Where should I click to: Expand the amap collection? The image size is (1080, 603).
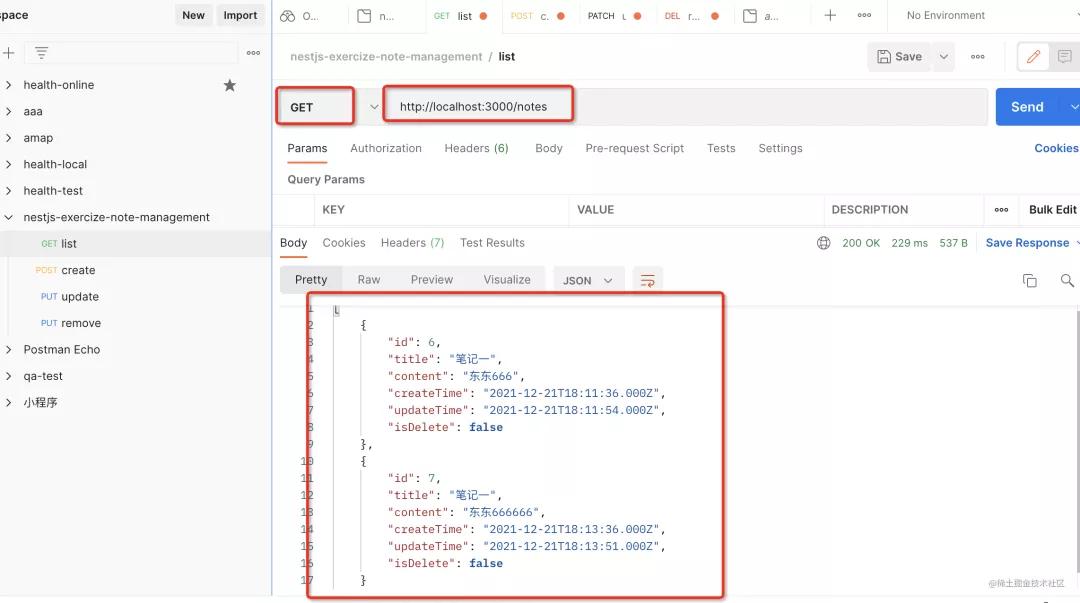coord(8,138)
